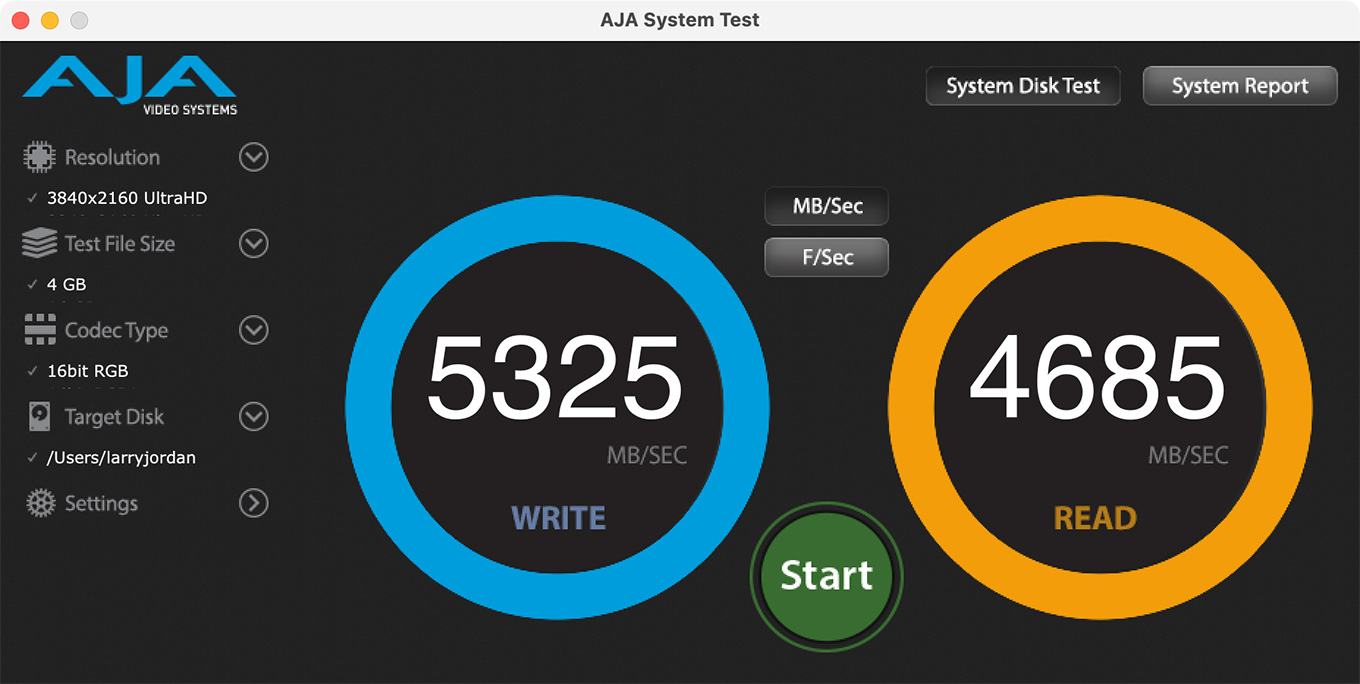Click the 4685 read speed value
The image size is (1360, 684).
(1097, 379)
